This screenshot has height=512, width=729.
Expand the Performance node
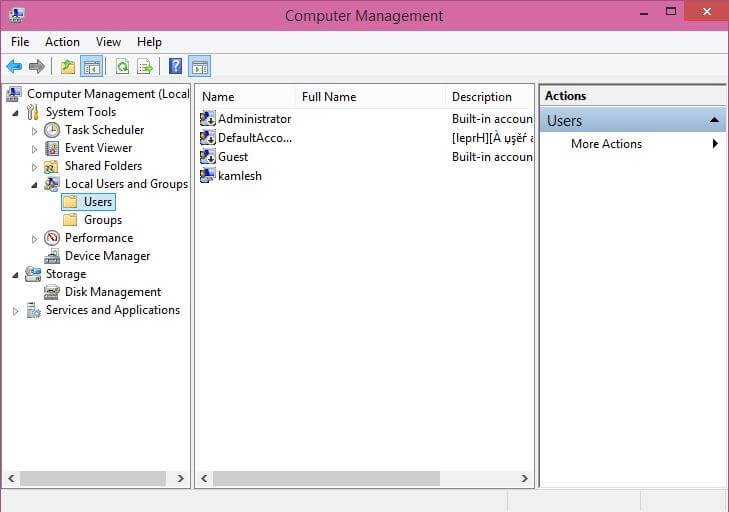pos(34,239)
